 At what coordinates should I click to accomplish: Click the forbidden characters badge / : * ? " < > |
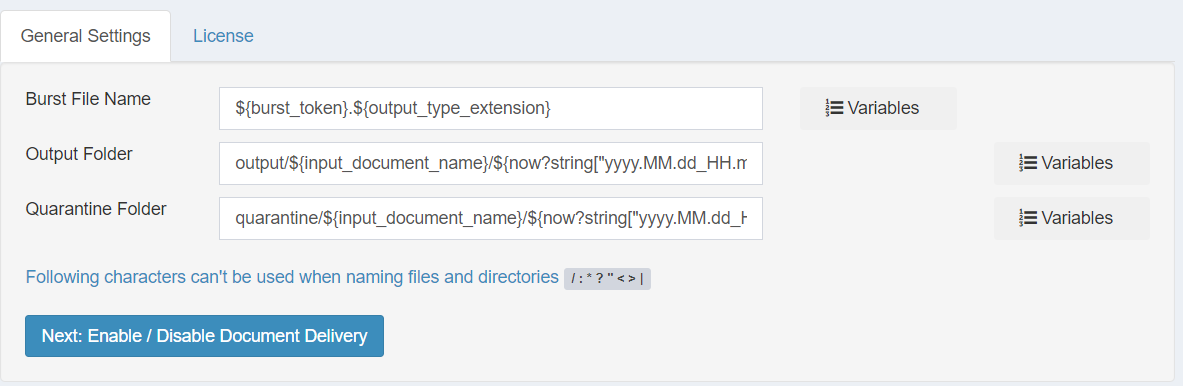(x=607, y=279)
